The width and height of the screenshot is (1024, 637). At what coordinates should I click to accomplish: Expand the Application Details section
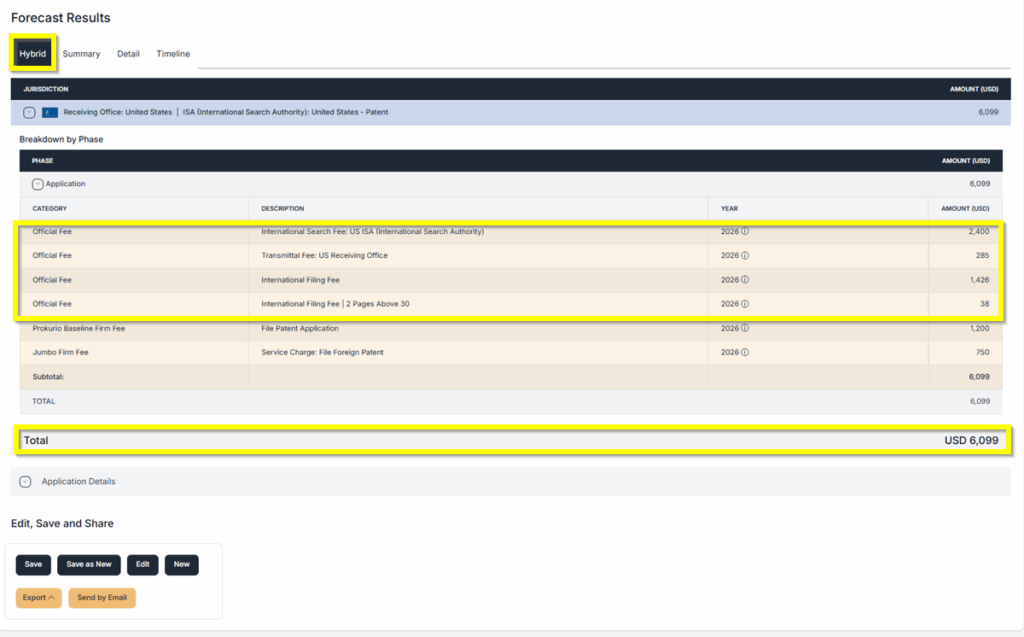click(26, 481)
